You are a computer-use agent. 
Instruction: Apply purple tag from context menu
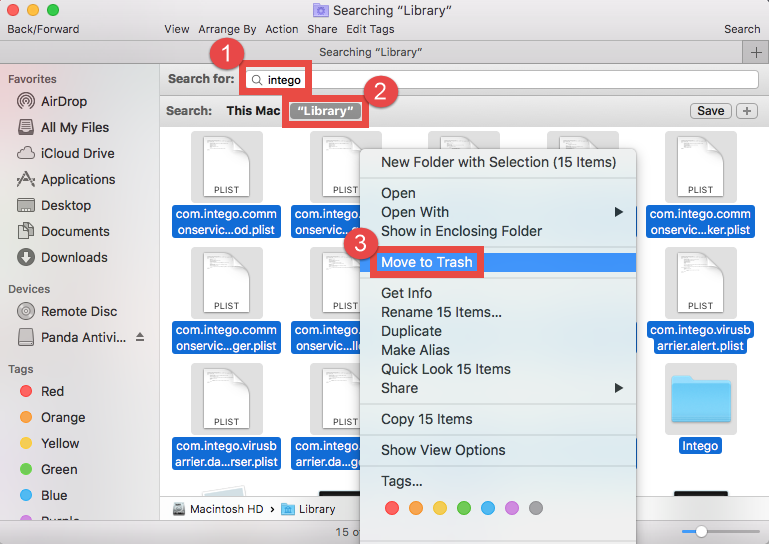512,508
